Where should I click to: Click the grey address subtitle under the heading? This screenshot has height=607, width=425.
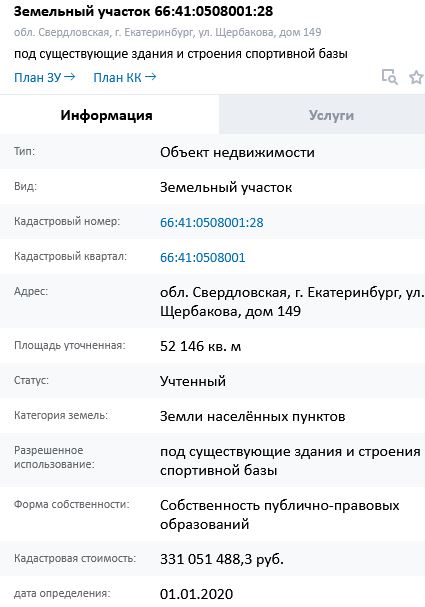pos(168,32)
